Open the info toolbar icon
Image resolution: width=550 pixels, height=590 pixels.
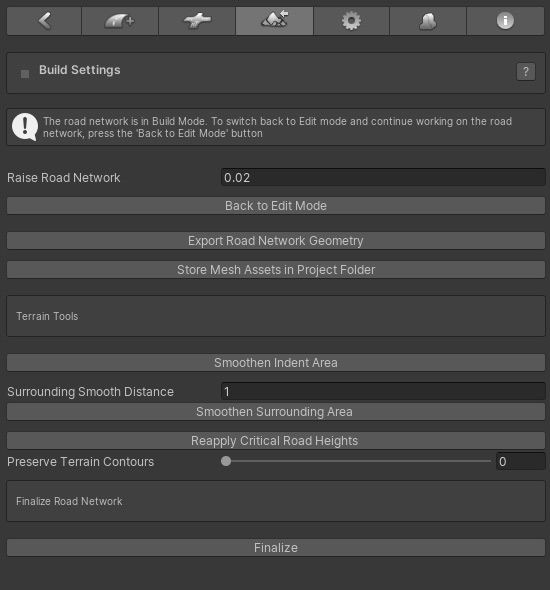pos(505,21)
